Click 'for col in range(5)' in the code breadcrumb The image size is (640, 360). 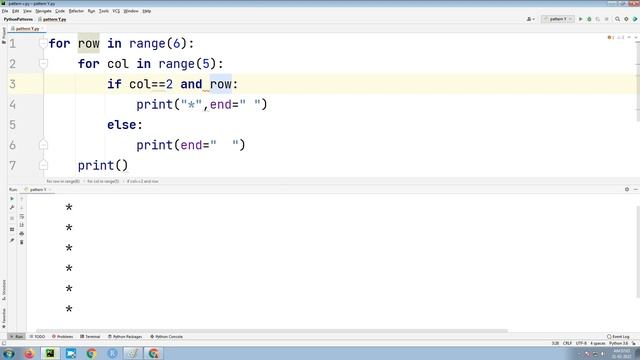point(103,181)
